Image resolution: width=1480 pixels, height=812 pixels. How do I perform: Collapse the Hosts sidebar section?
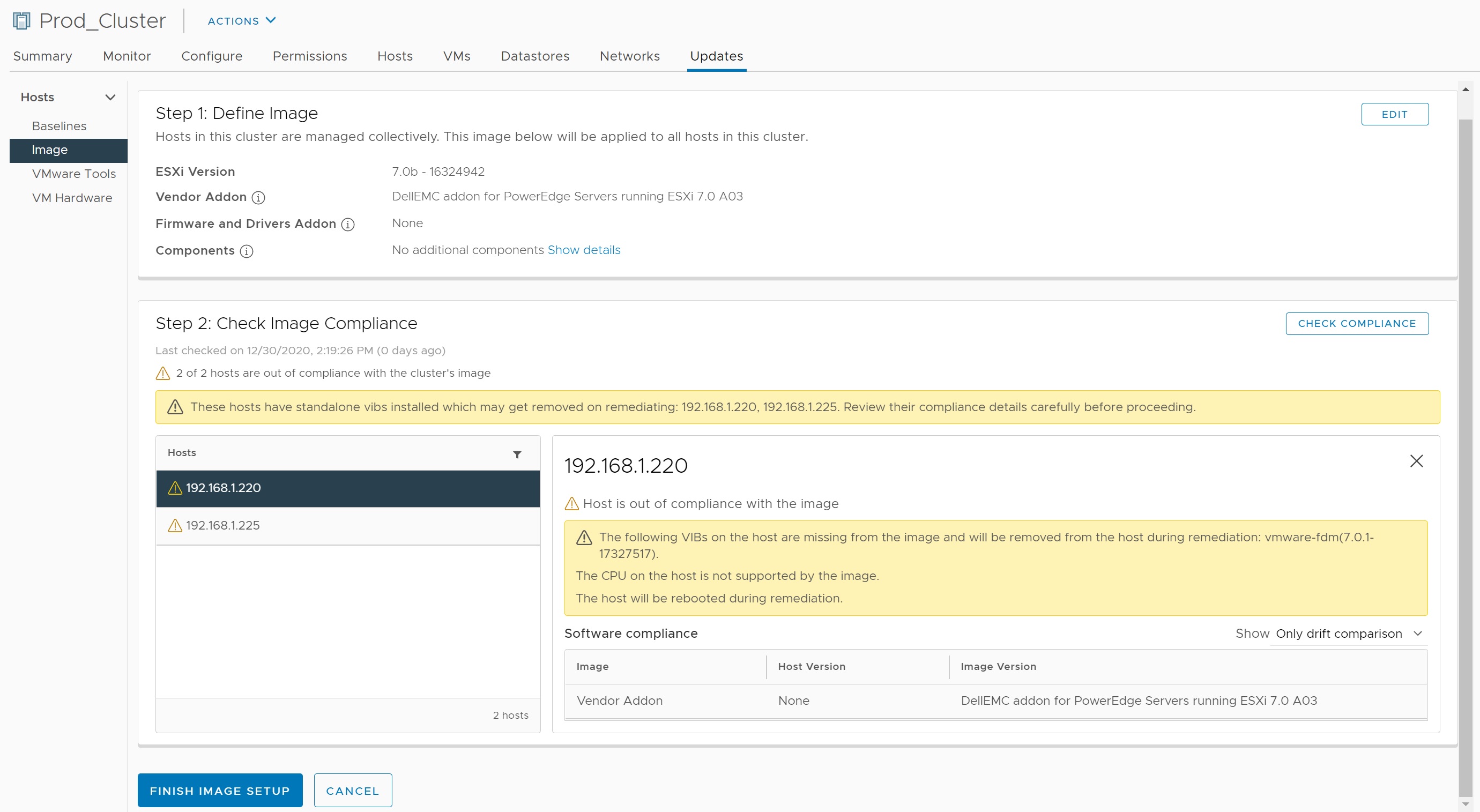pyautogui.click(x=110, y=97)
